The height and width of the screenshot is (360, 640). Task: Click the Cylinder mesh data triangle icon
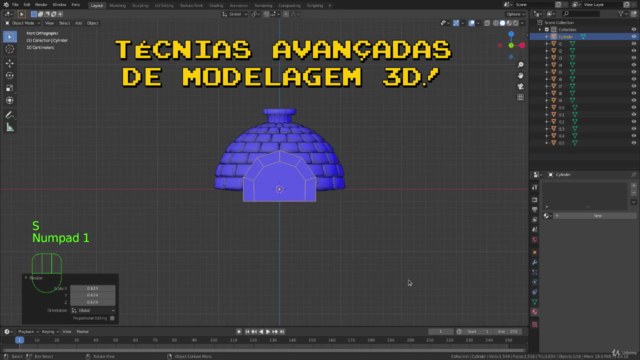point(583,37)
